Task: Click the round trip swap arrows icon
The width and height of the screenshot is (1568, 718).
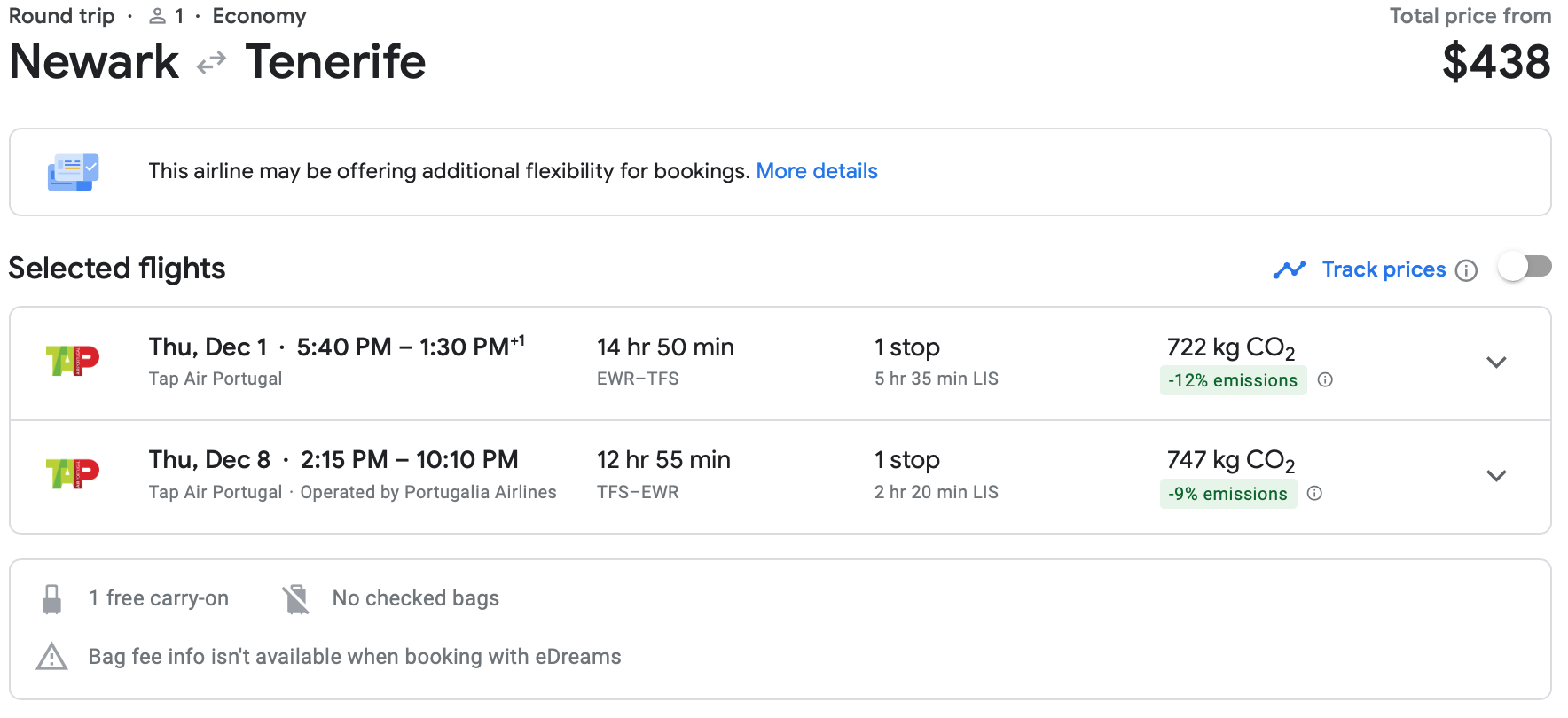Action: pyautogui.click(x=211, y=63)
